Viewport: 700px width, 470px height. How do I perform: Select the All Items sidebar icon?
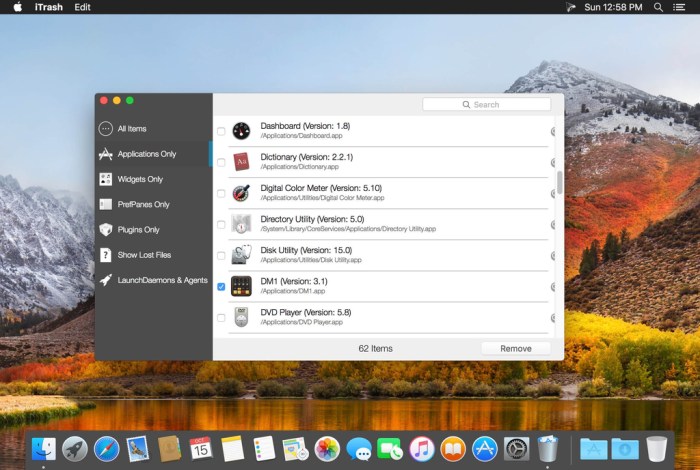pos(105,129)
